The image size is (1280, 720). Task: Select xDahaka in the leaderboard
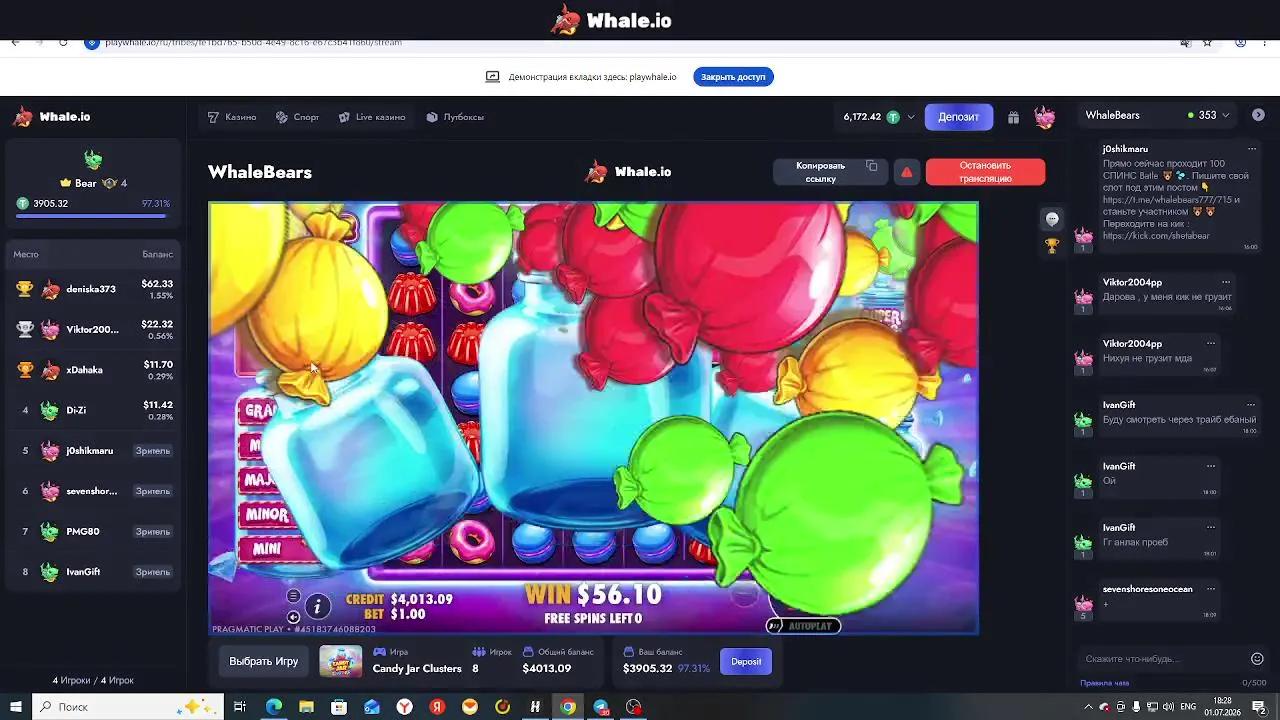(93, 370)
